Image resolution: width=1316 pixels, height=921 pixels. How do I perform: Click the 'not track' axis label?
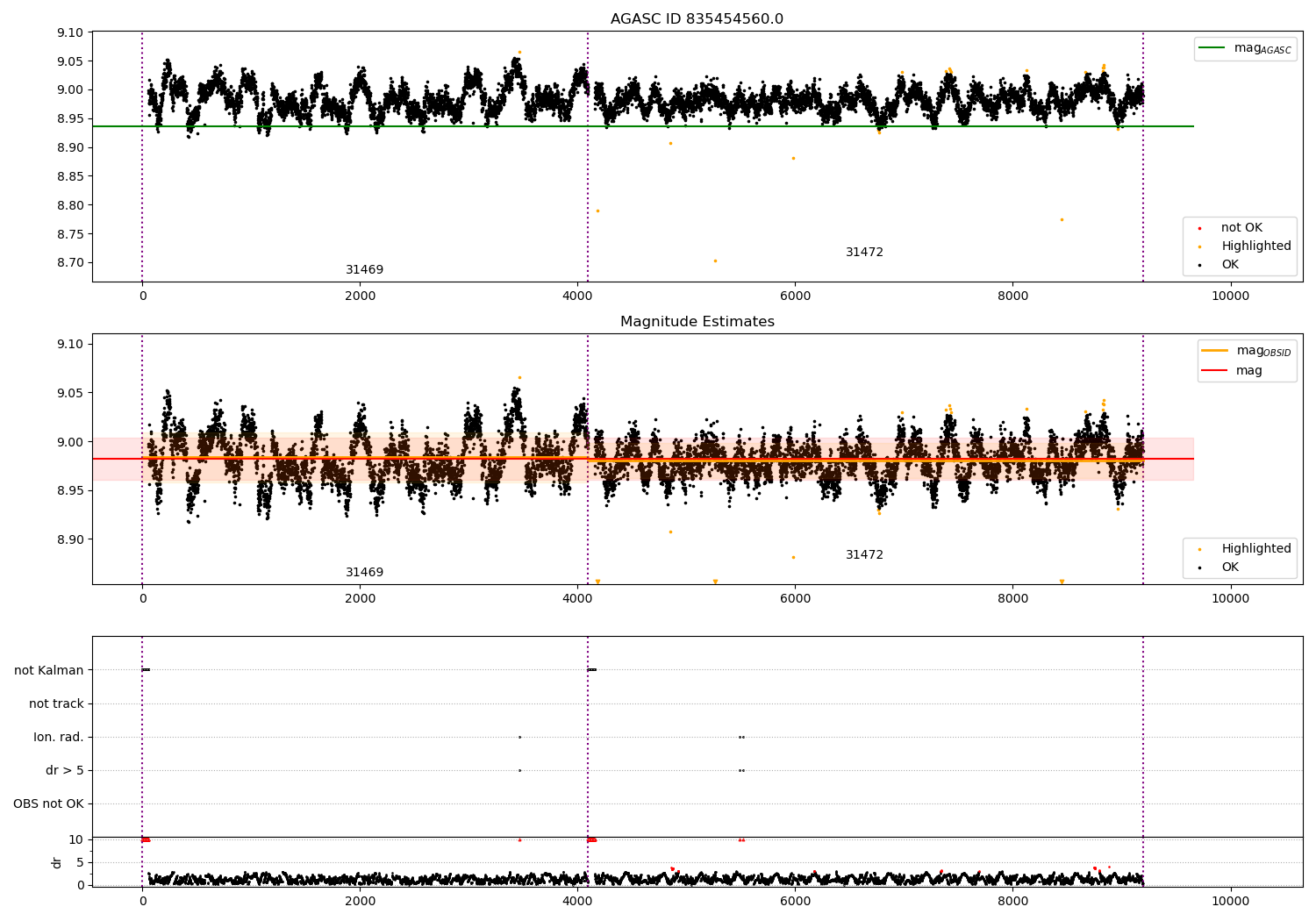56,704
